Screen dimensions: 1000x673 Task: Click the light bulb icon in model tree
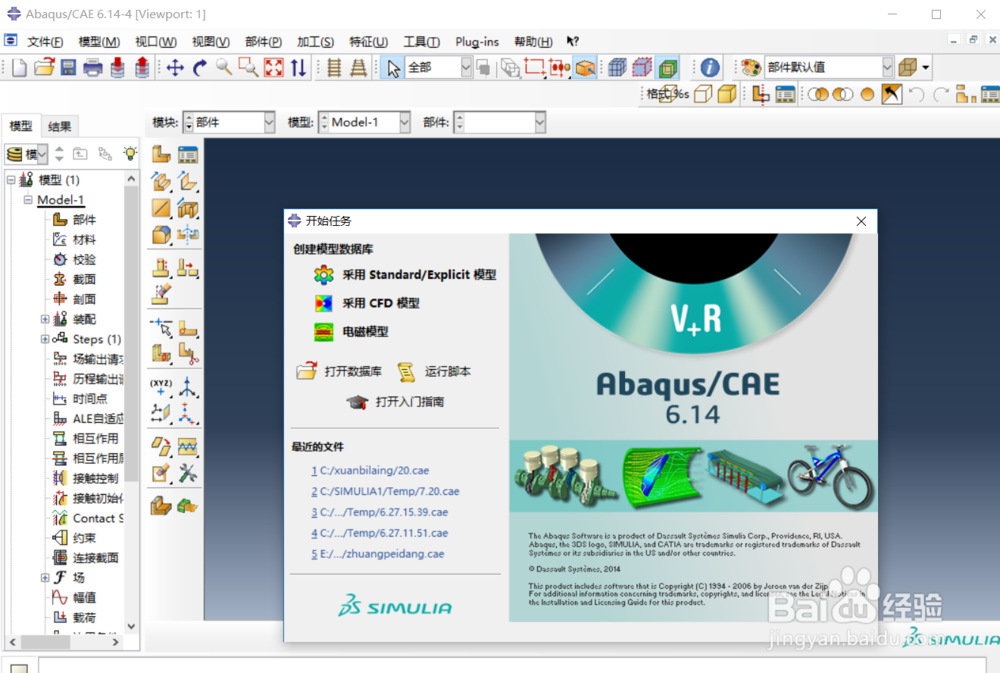coord(130,153)
